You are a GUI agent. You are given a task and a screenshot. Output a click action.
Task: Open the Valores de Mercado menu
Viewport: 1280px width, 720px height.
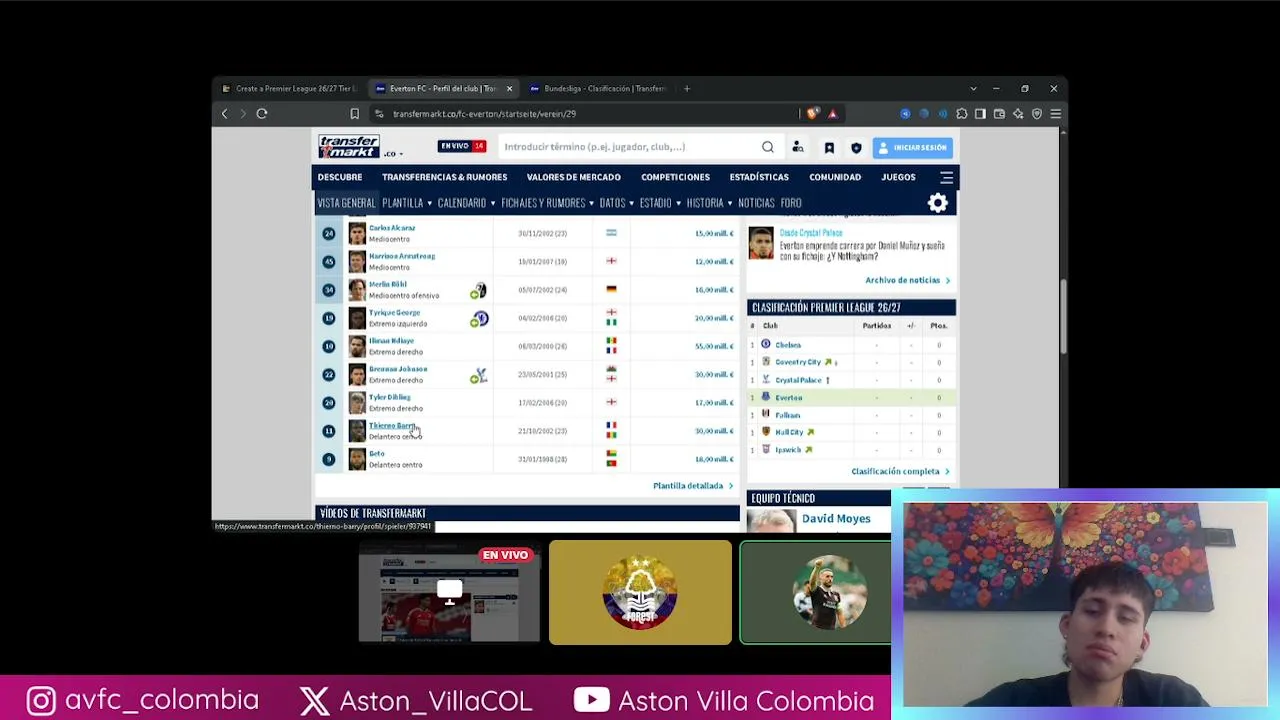574,177
